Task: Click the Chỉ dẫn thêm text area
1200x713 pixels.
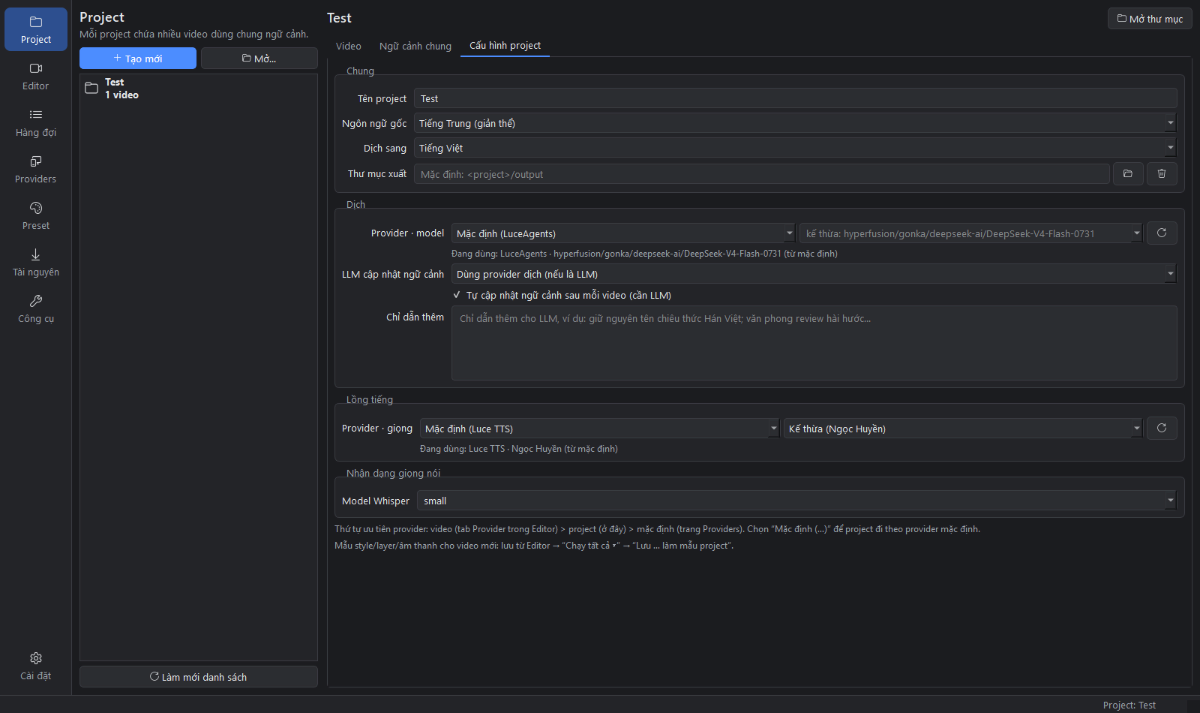Action: pos(814,343)
